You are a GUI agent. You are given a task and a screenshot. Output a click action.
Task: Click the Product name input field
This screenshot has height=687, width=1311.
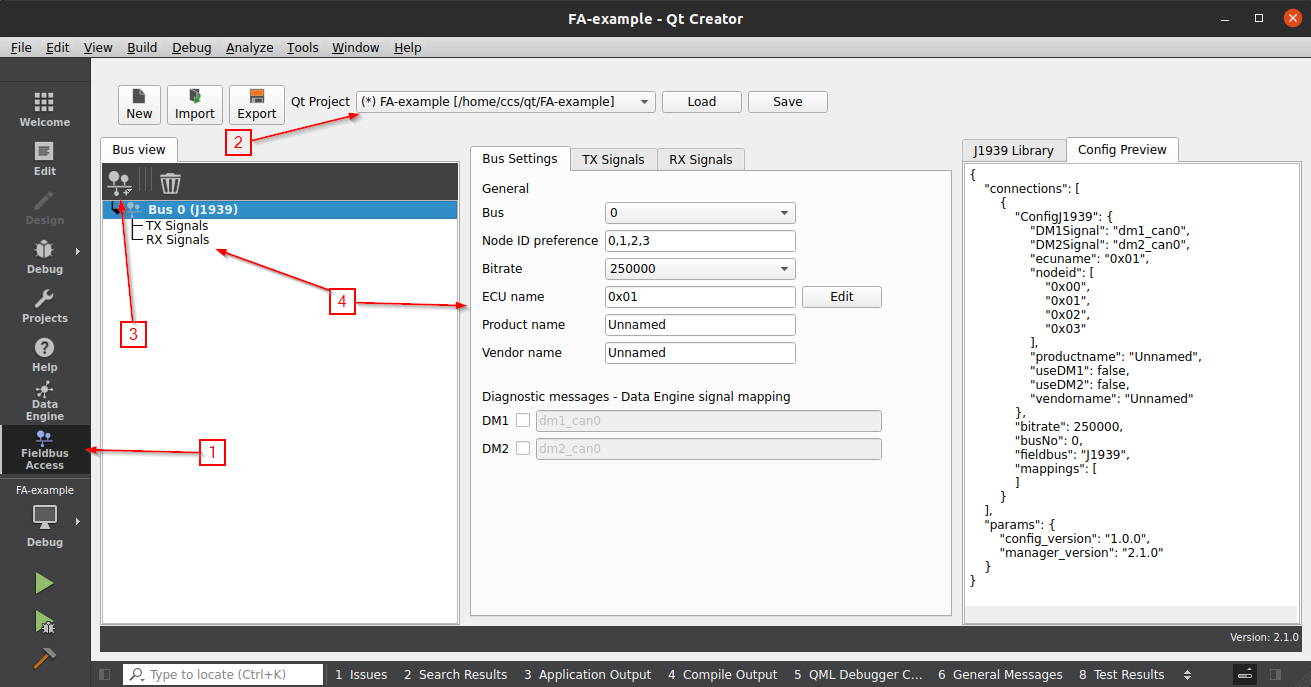pyautogui.click(x=700, y=325)
